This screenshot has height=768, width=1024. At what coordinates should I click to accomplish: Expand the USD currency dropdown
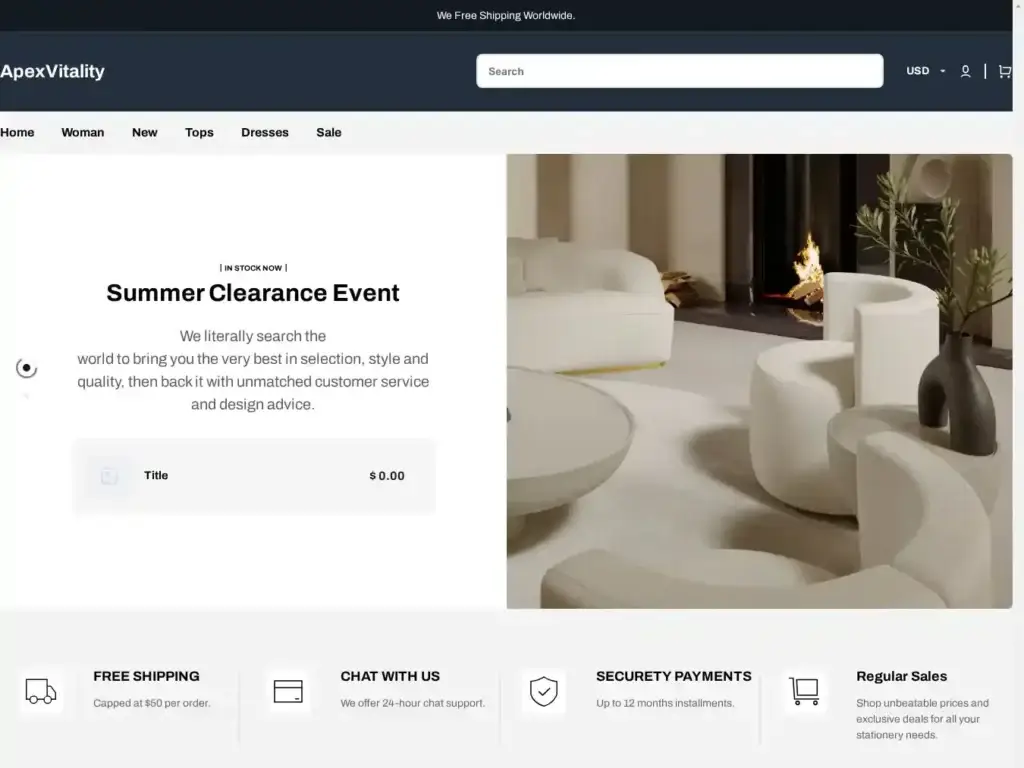coord(925,71)
